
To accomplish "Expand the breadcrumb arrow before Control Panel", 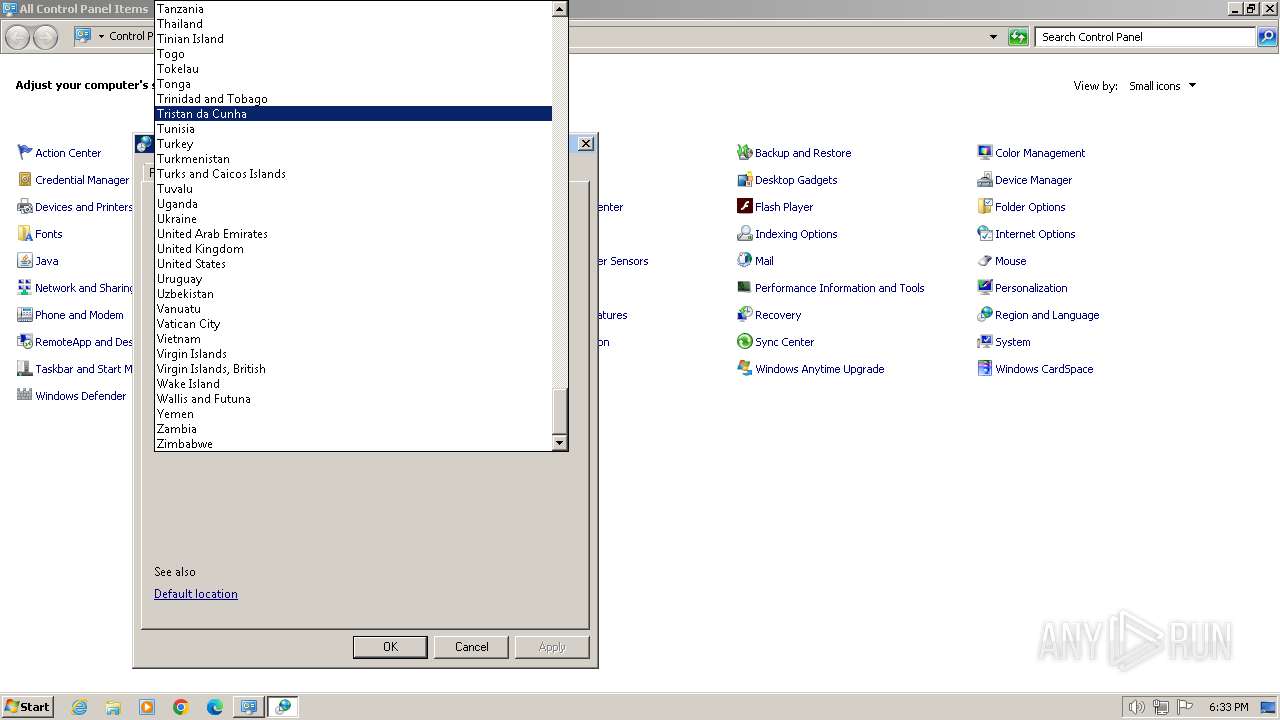I will [x=101, y=37].
